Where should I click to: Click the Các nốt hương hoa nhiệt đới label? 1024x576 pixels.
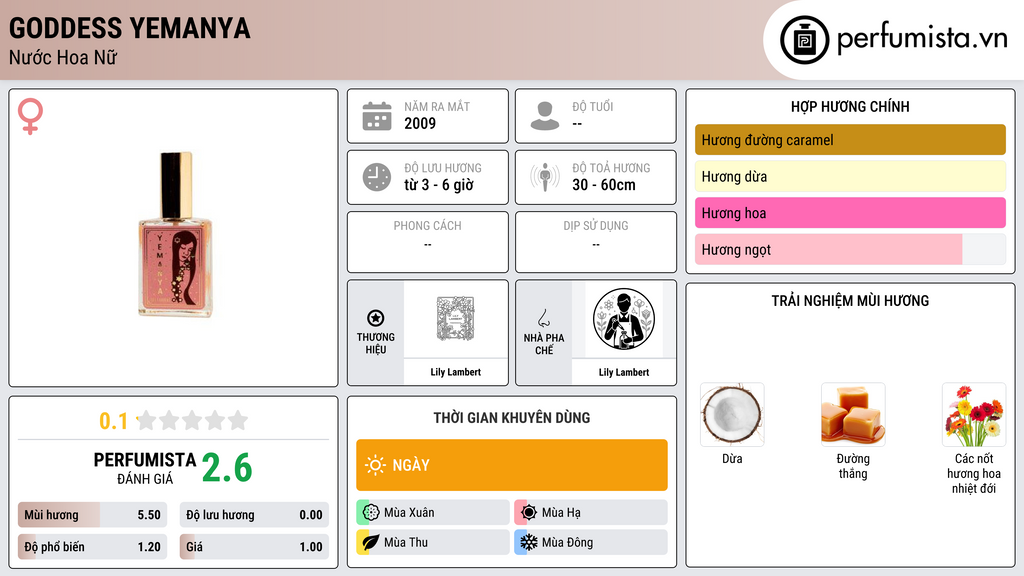[x=974, y=473]
